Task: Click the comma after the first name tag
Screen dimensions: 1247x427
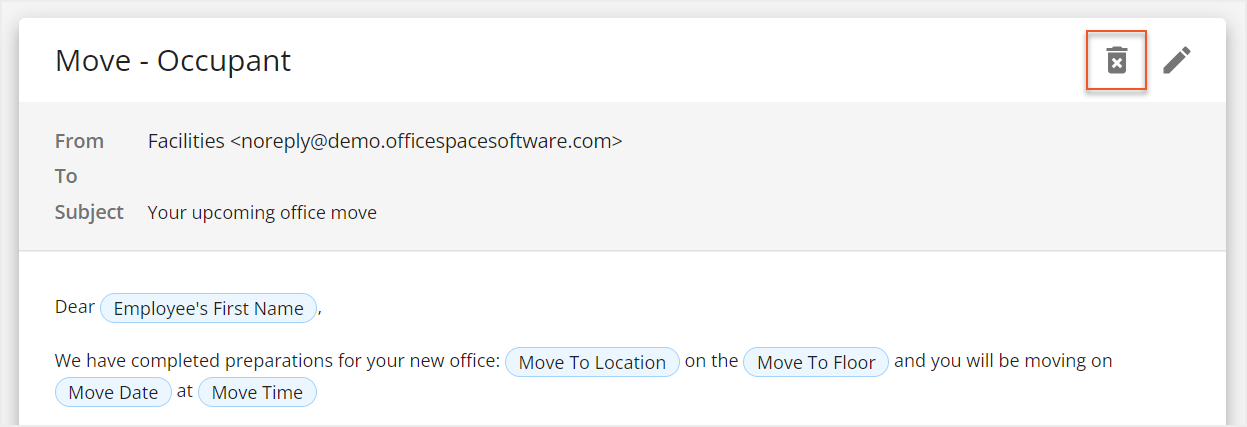Action: click(x=320, y=309)
